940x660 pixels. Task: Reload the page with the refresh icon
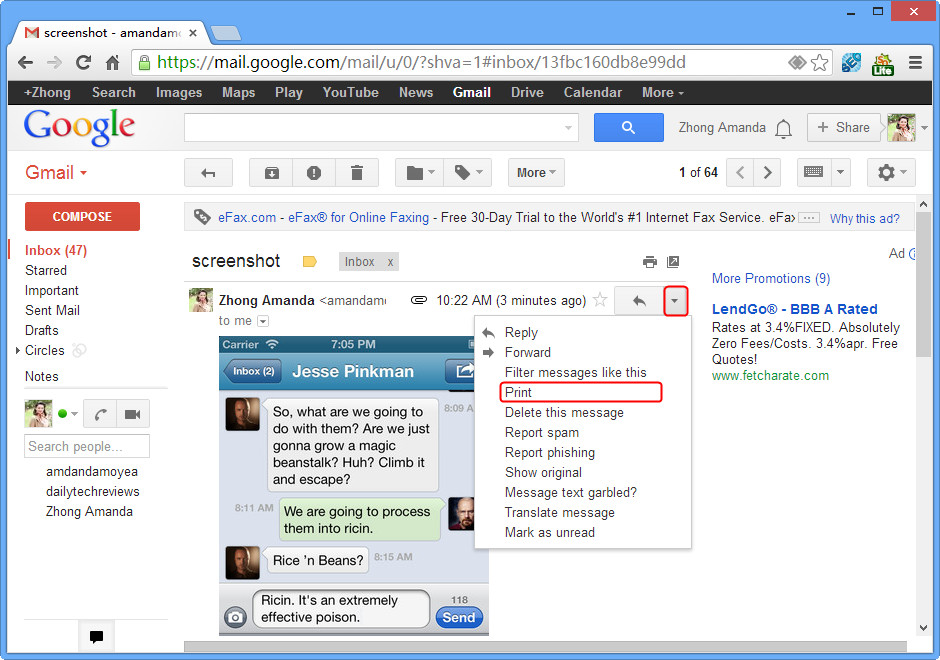pyautogui.click(x=83, y=62)
